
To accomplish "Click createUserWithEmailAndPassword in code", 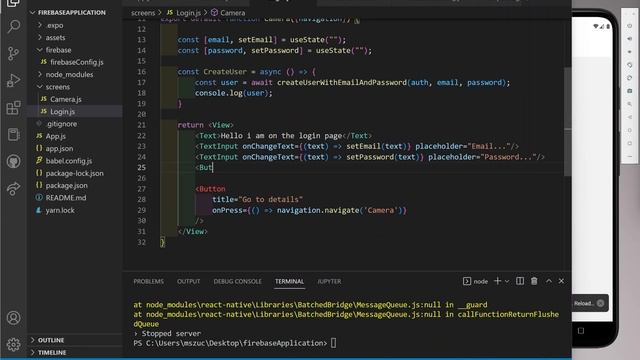I will [x=342, y=82].
